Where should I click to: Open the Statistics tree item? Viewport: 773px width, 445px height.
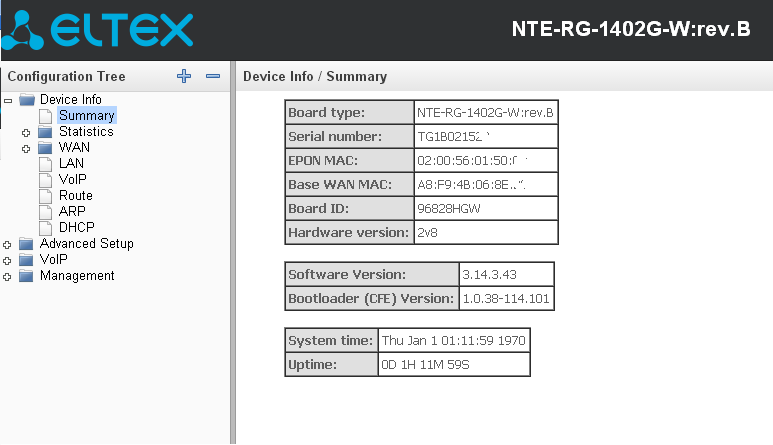(86, 132)
